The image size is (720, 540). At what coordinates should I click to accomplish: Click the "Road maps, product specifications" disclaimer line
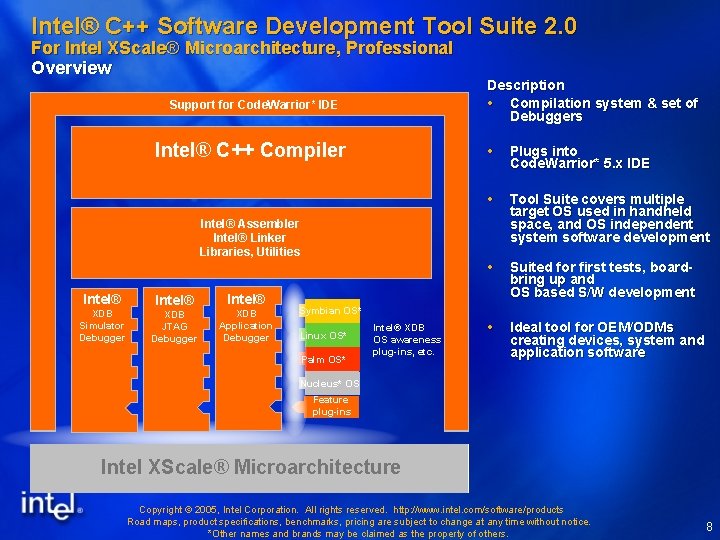tap(359, 522)
